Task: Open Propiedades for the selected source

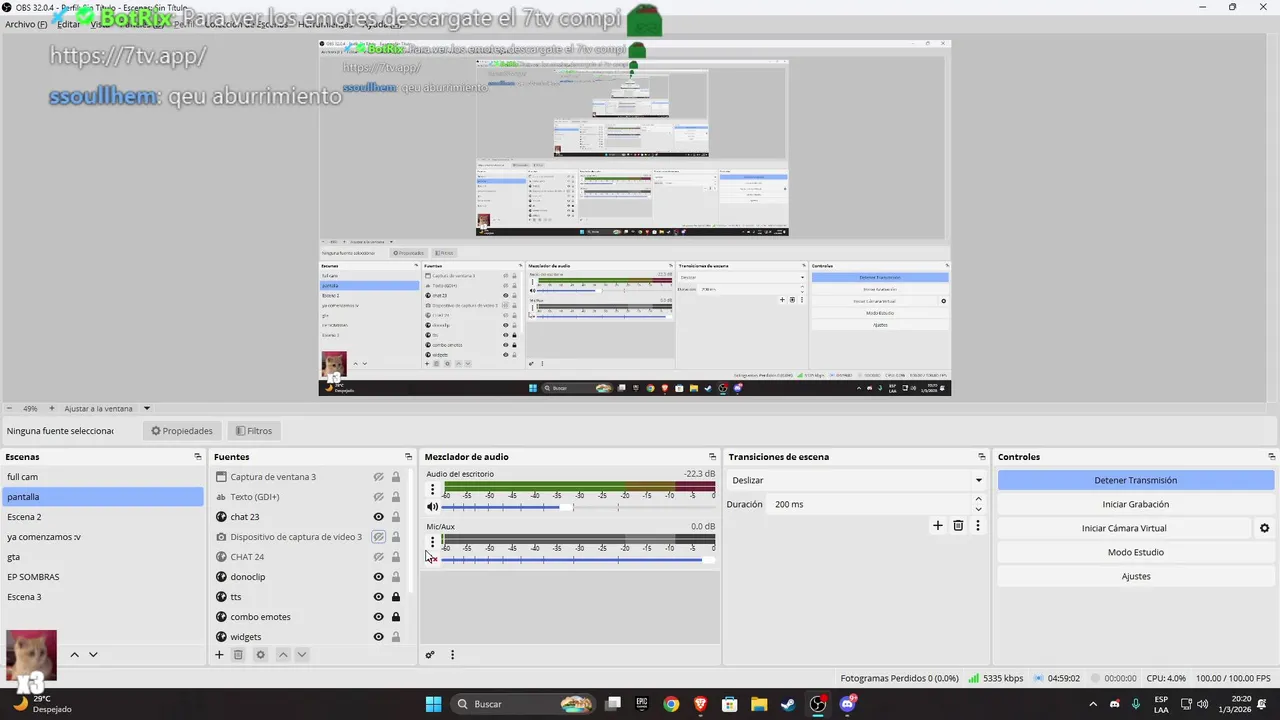Action: coord(182,431)
